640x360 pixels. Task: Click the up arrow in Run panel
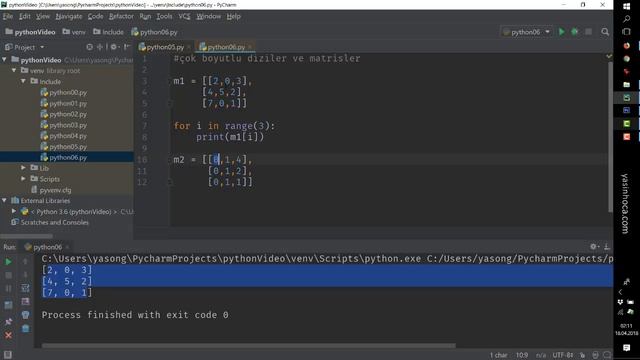pyautogui.click(x=25, y=262)
